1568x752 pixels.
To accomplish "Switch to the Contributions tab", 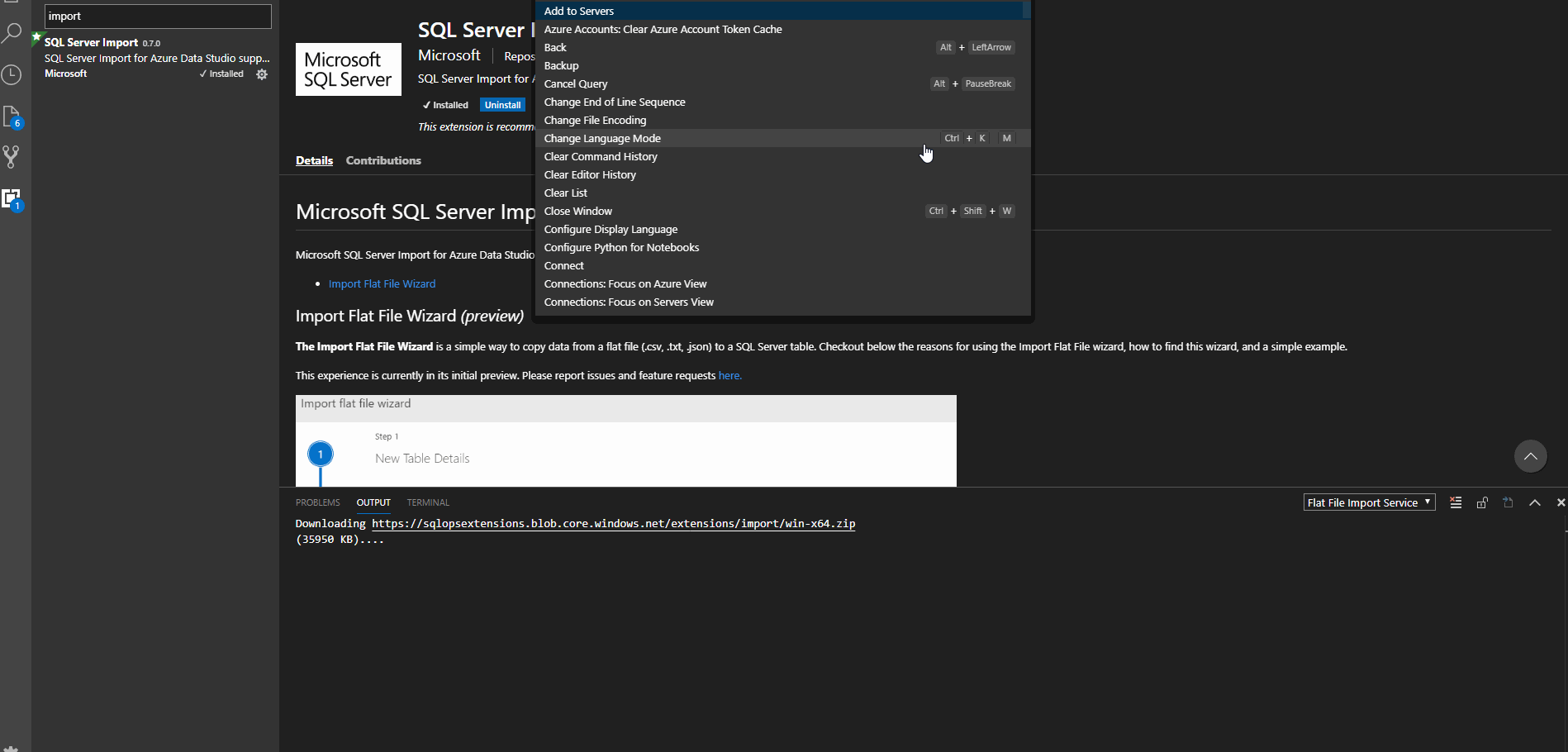I will [x=382, y=159].
